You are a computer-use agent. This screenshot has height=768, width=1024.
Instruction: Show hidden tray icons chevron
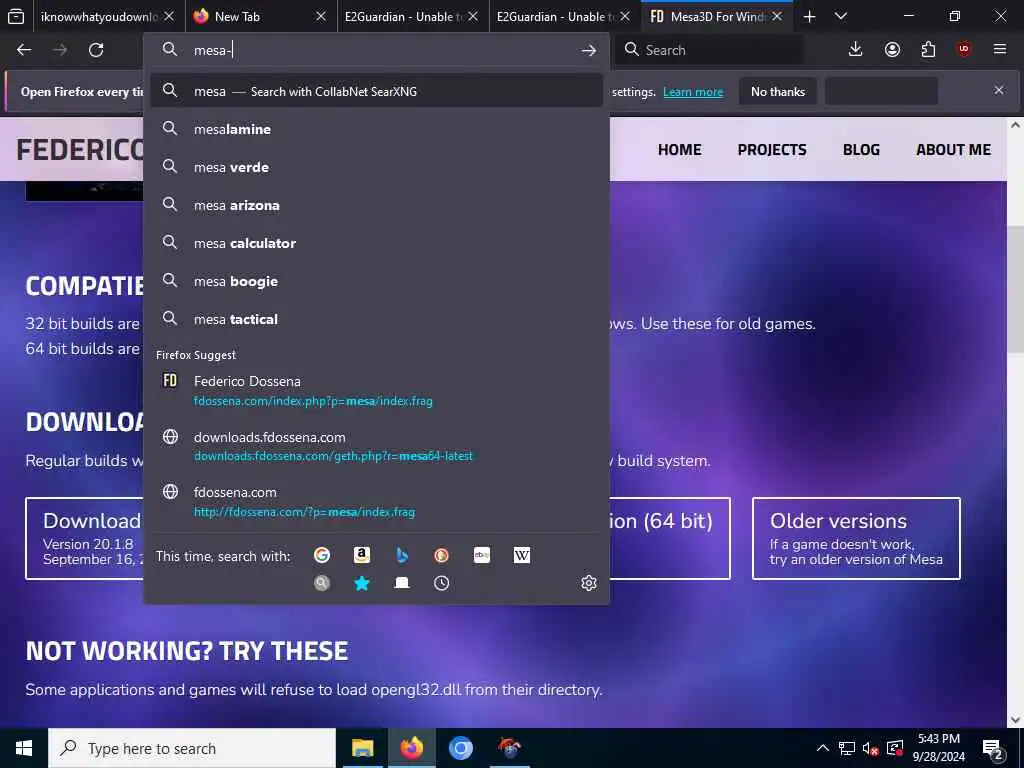click(823, 748)
